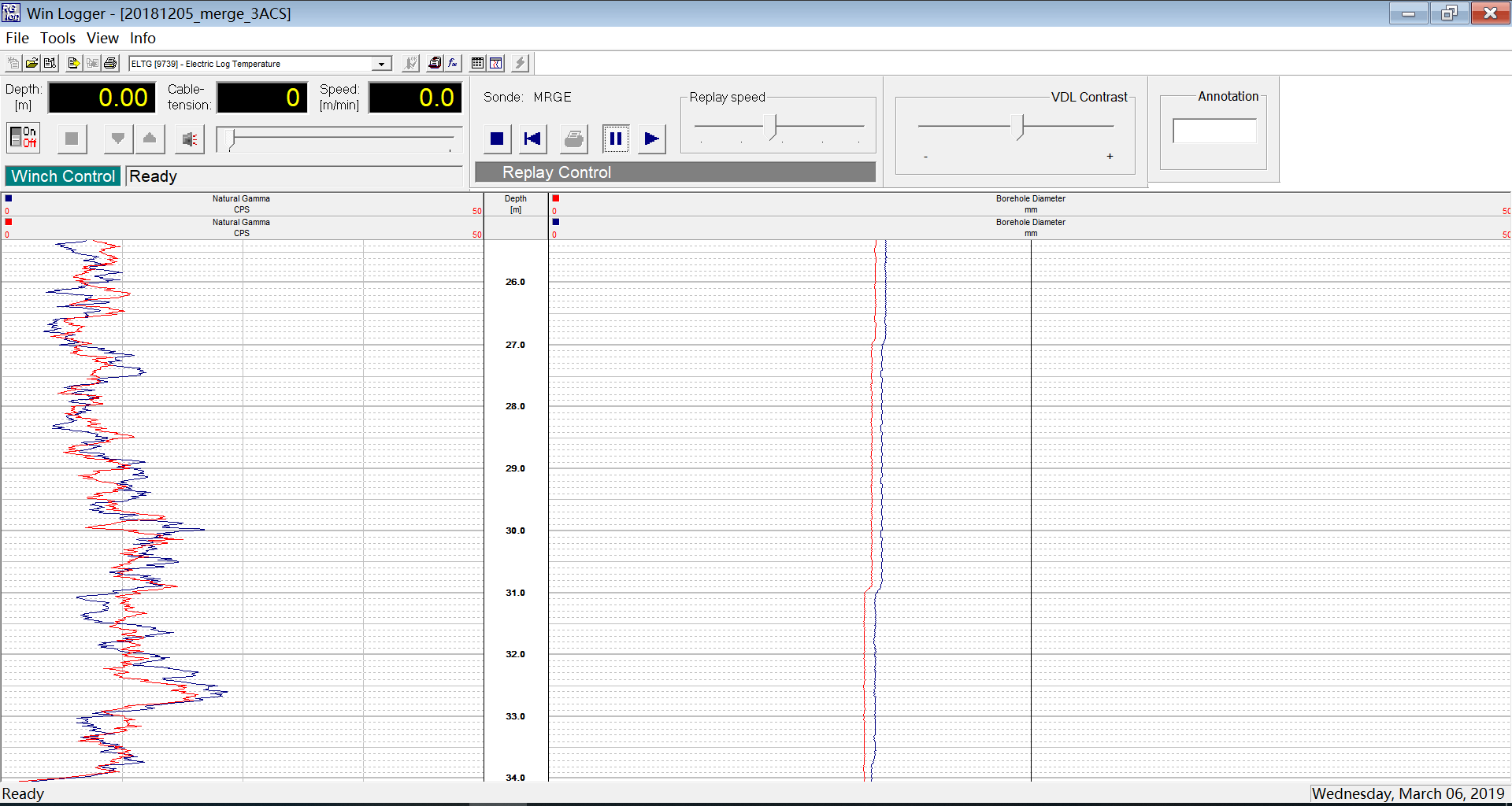Open the File menu
The width and height of the screenshot is (1512, 806).
(17, 38)
